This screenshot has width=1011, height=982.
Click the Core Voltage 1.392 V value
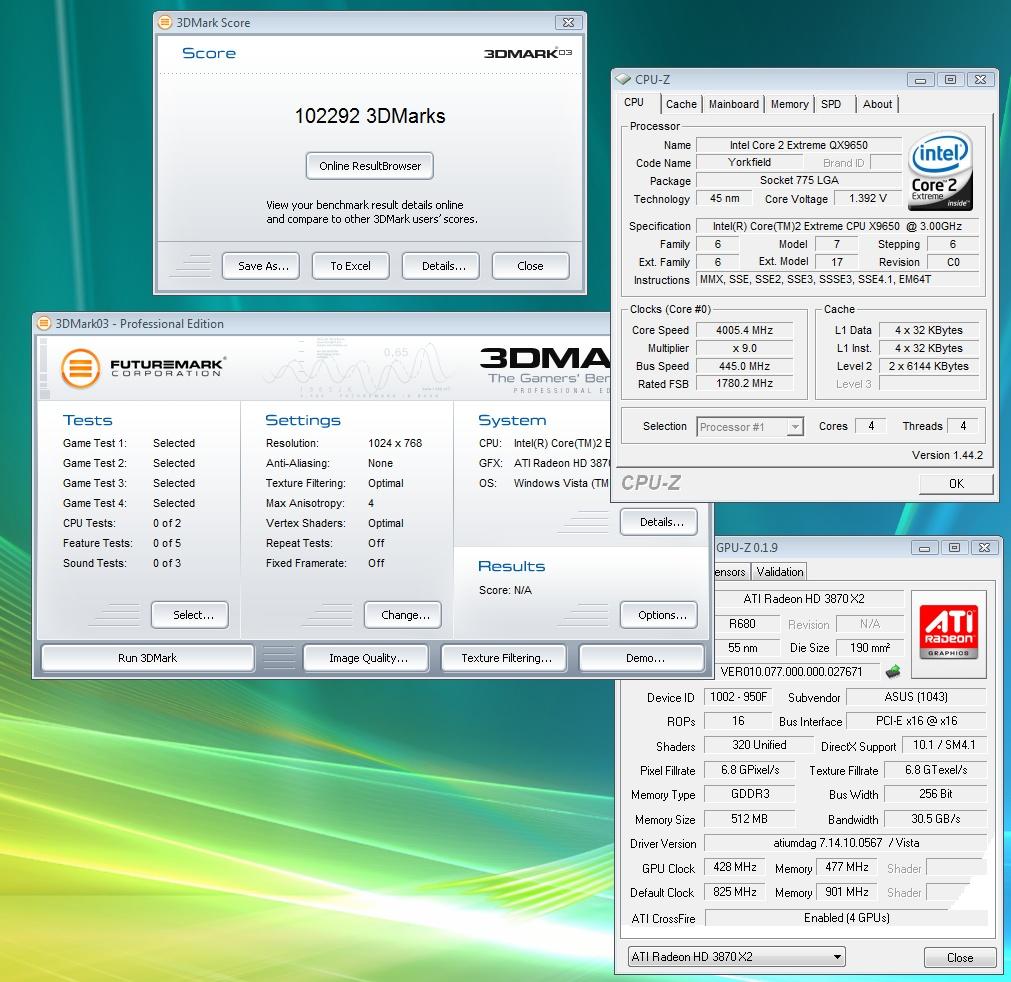pyautogui.click(x=867, y=199)
